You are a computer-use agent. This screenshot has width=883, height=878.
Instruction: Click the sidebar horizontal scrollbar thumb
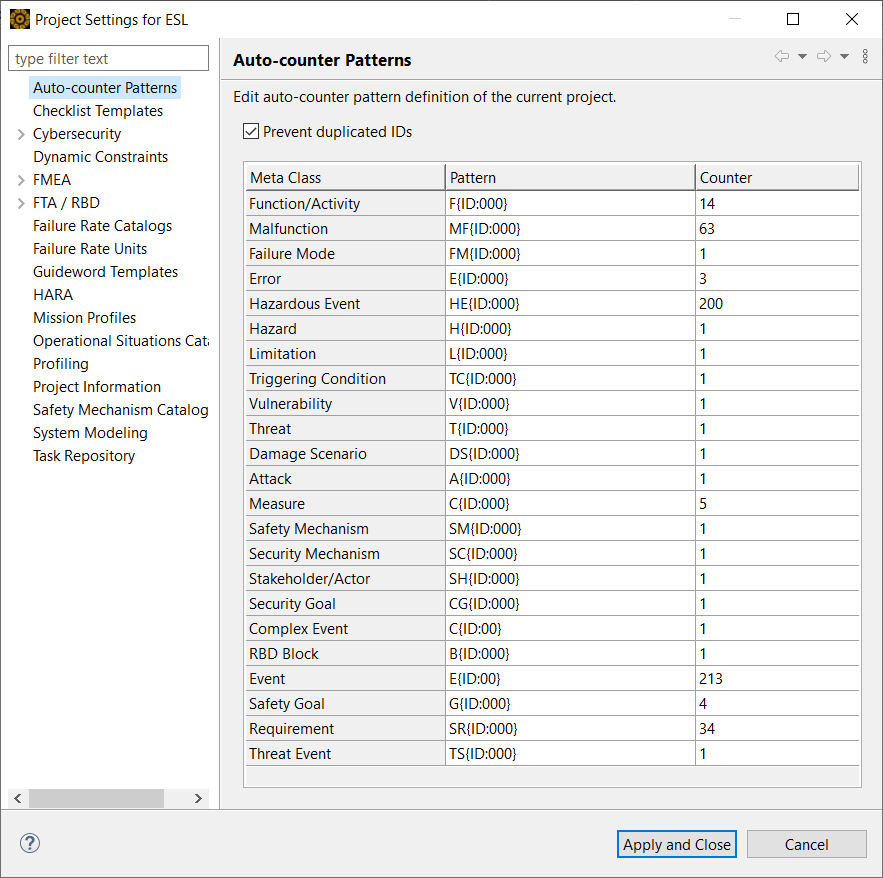[x=96, y=798]
